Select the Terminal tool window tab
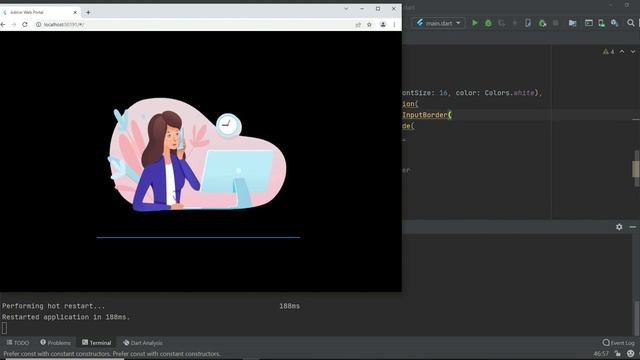Image resolution: width=640 pixels, height=360 pixels. pyautogui.click(x=96, y=343)
